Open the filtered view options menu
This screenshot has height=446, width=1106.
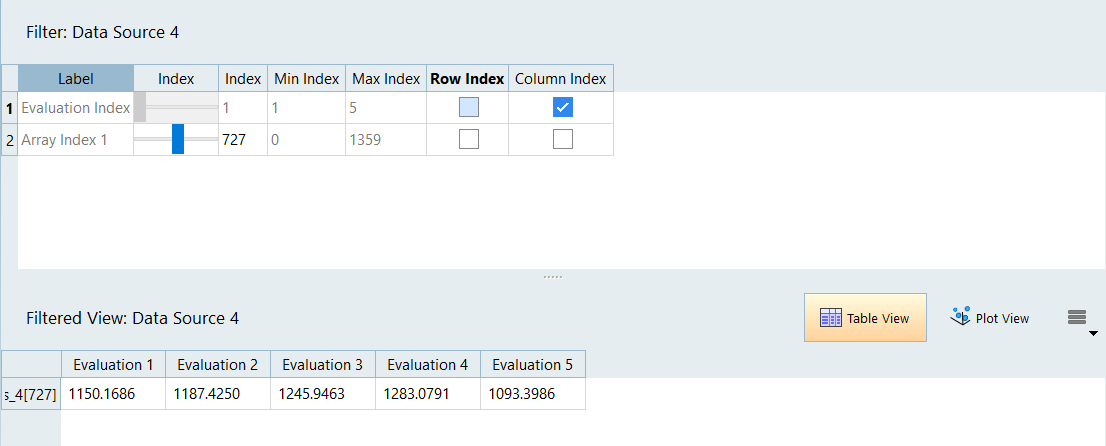(x=1078, y=319)
